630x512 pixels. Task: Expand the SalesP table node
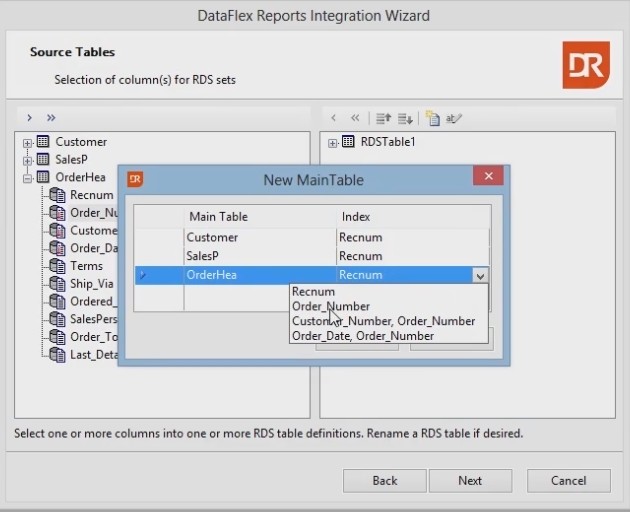click(x=28, y=160)
